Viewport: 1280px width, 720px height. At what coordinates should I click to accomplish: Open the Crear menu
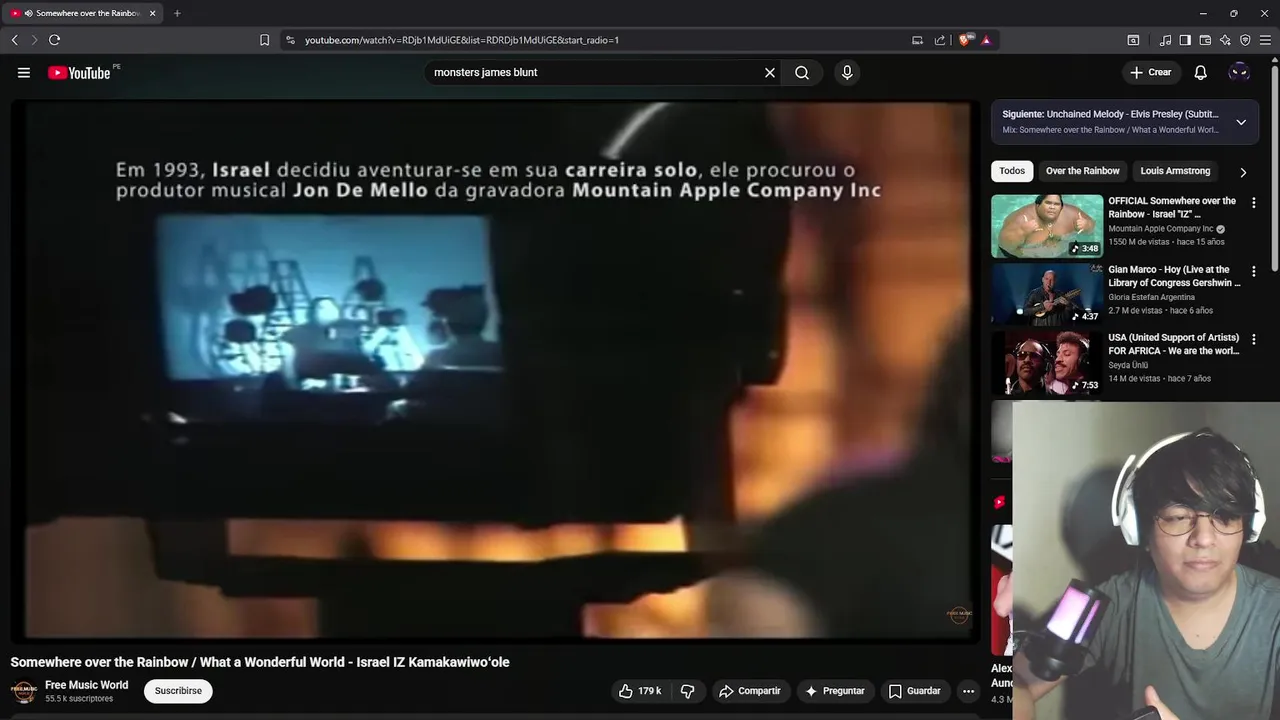point(1151,72)
